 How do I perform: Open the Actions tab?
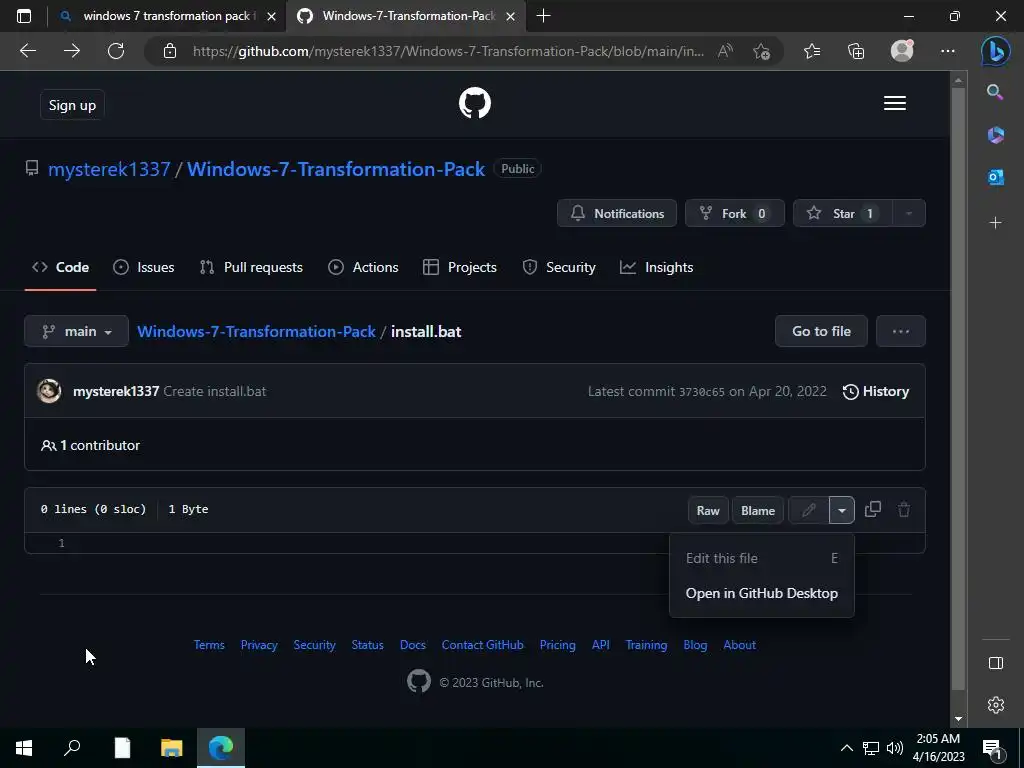click(x=363, y=267)
